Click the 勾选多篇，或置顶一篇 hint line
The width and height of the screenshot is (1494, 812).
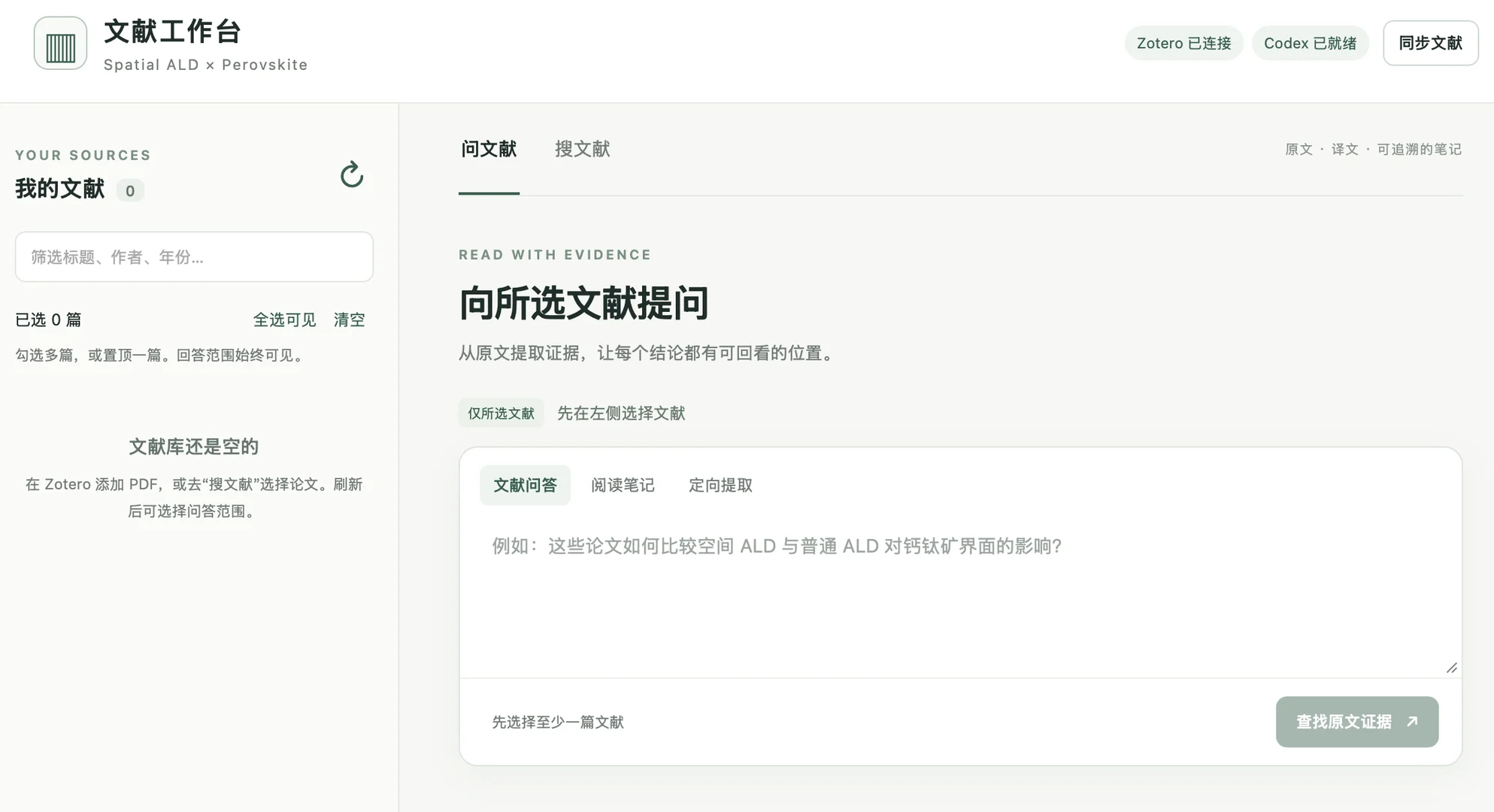pos(162,355)
